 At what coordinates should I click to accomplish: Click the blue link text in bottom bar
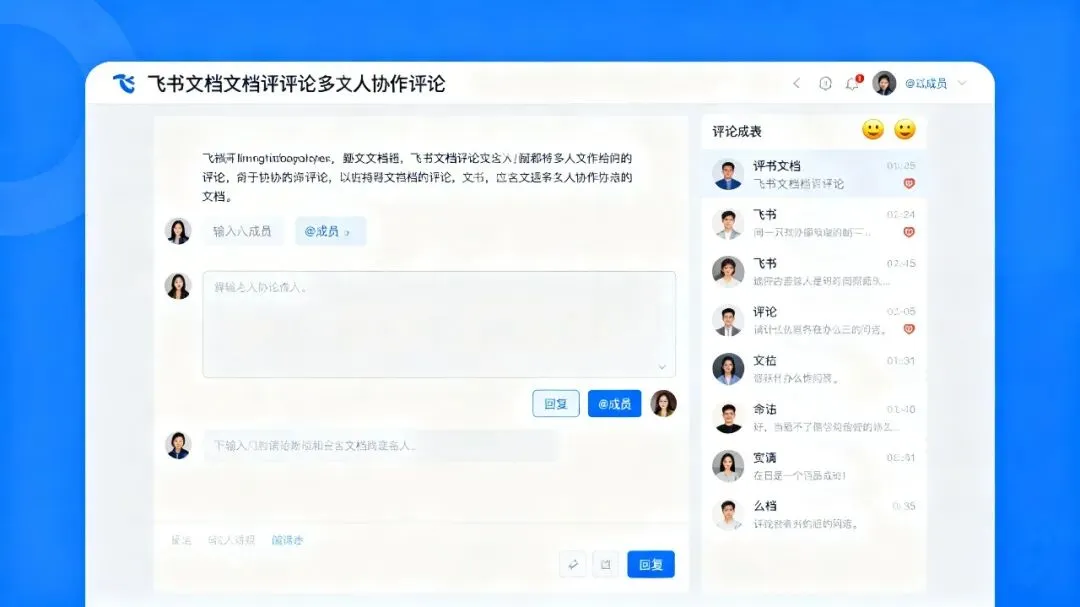coord(287,540)
